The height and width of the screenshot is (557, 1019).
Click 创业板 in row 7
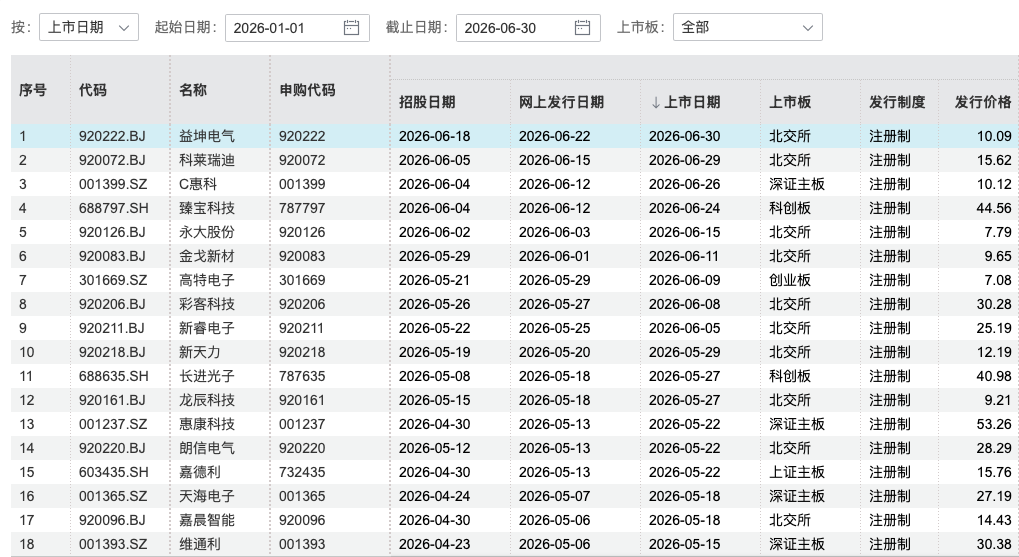coord(790,281)
